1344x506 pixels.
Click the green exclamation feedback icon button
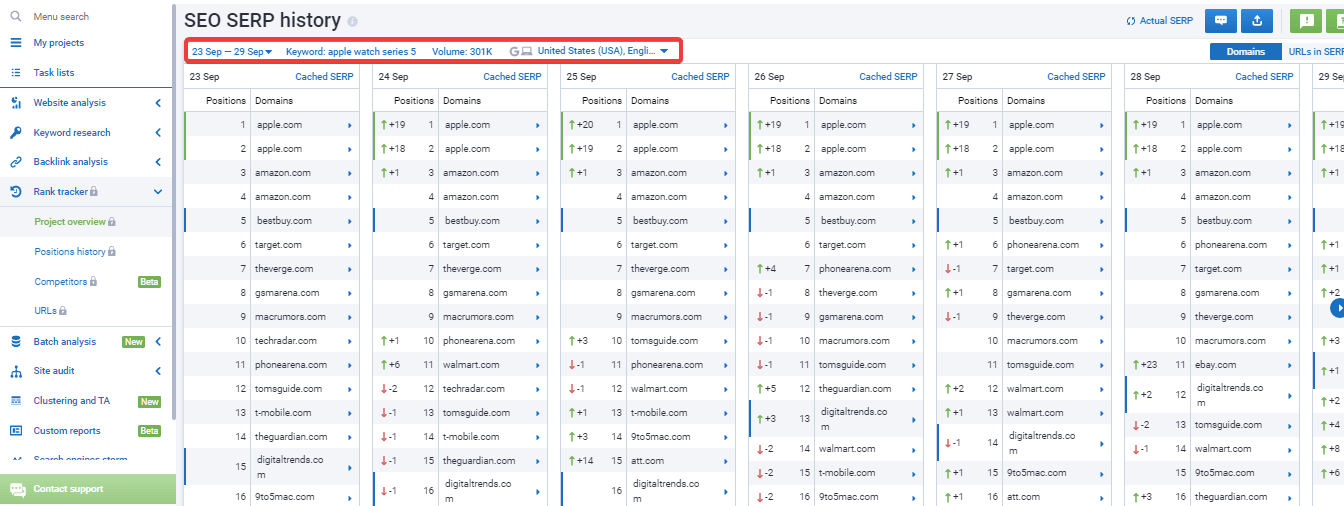click(1305, 21)
